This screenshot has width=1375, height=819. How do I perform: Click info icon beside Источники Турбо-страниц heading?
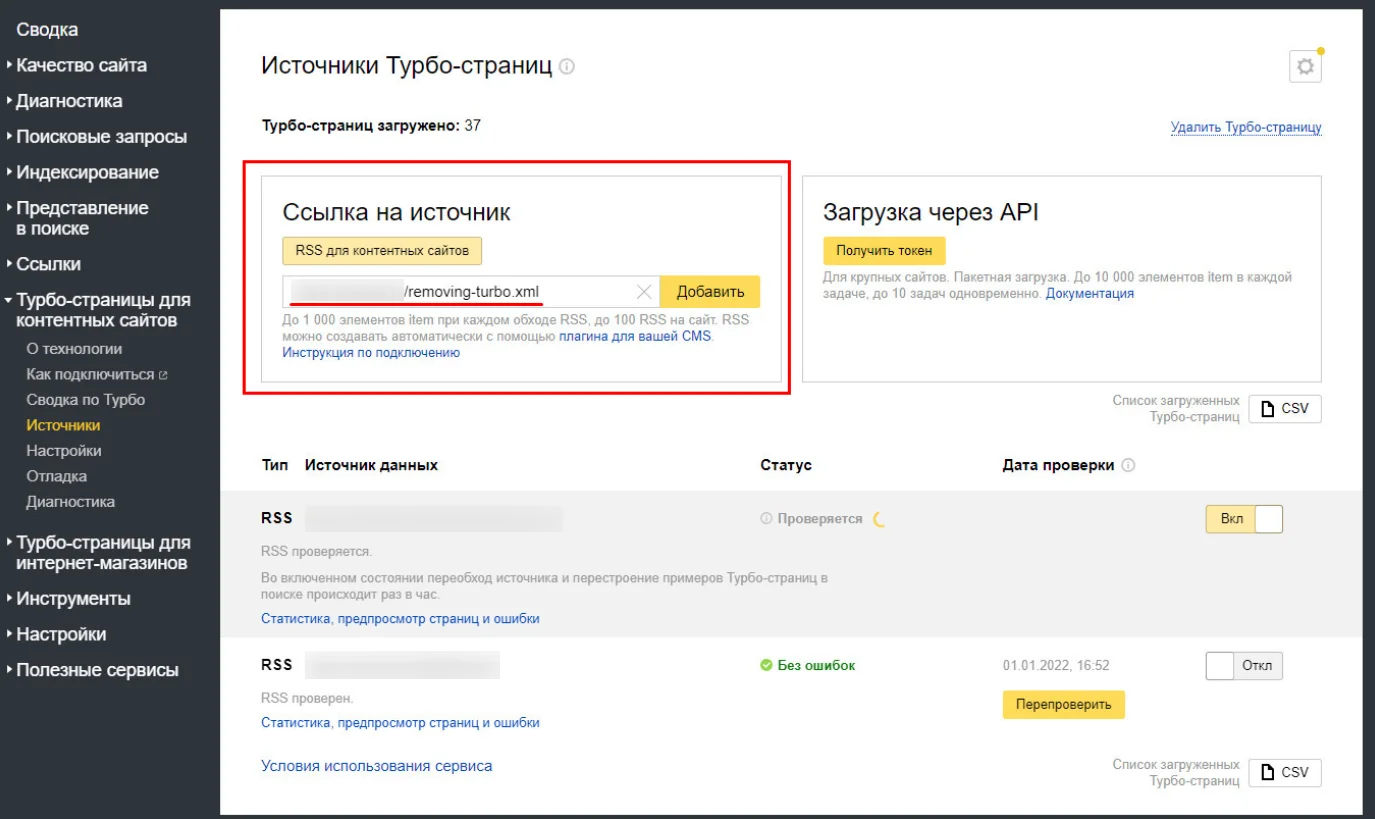[567, 67]
